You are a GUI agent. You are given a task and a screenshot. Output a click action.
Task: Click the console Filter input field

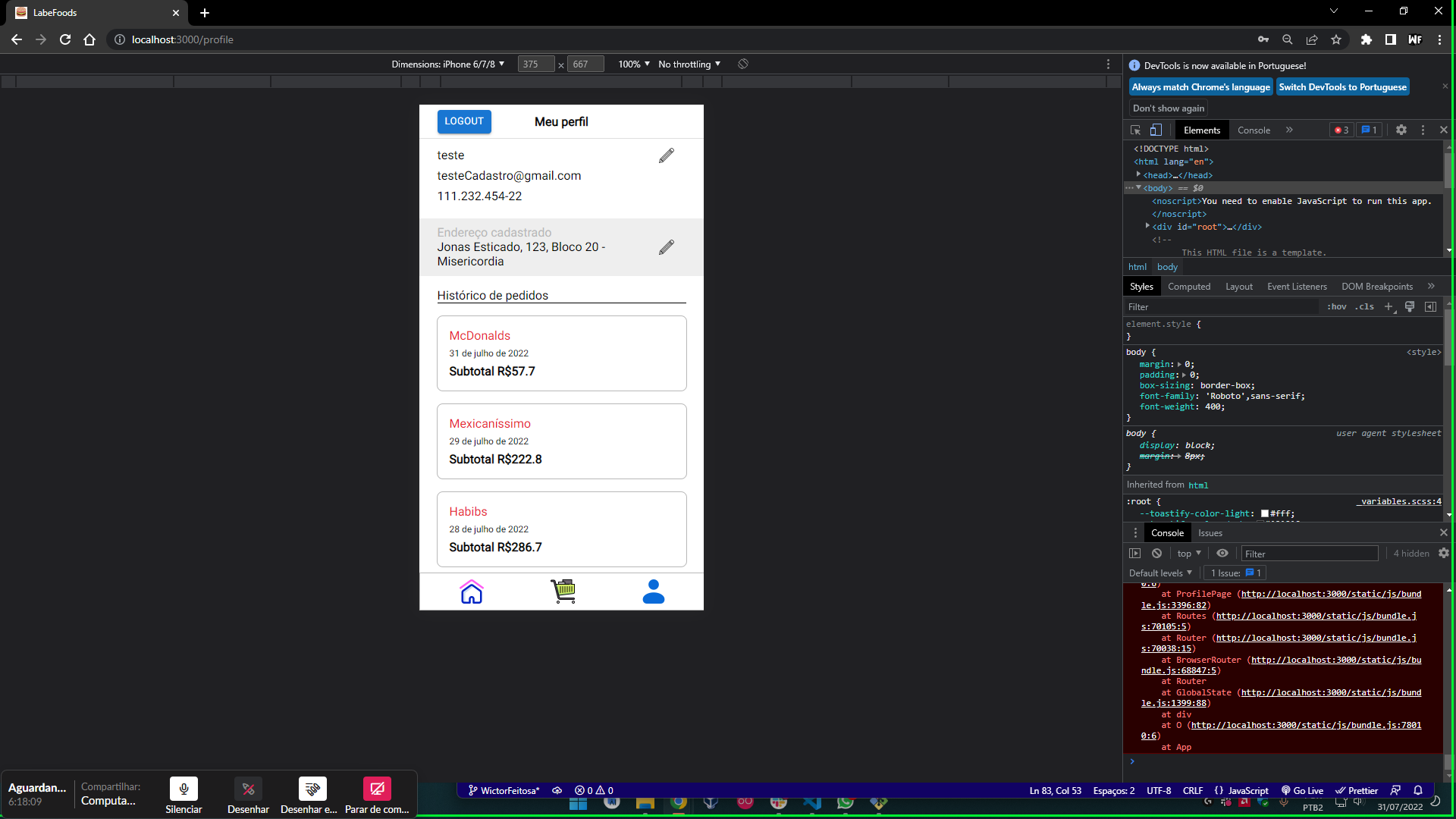pos(1308,554)
